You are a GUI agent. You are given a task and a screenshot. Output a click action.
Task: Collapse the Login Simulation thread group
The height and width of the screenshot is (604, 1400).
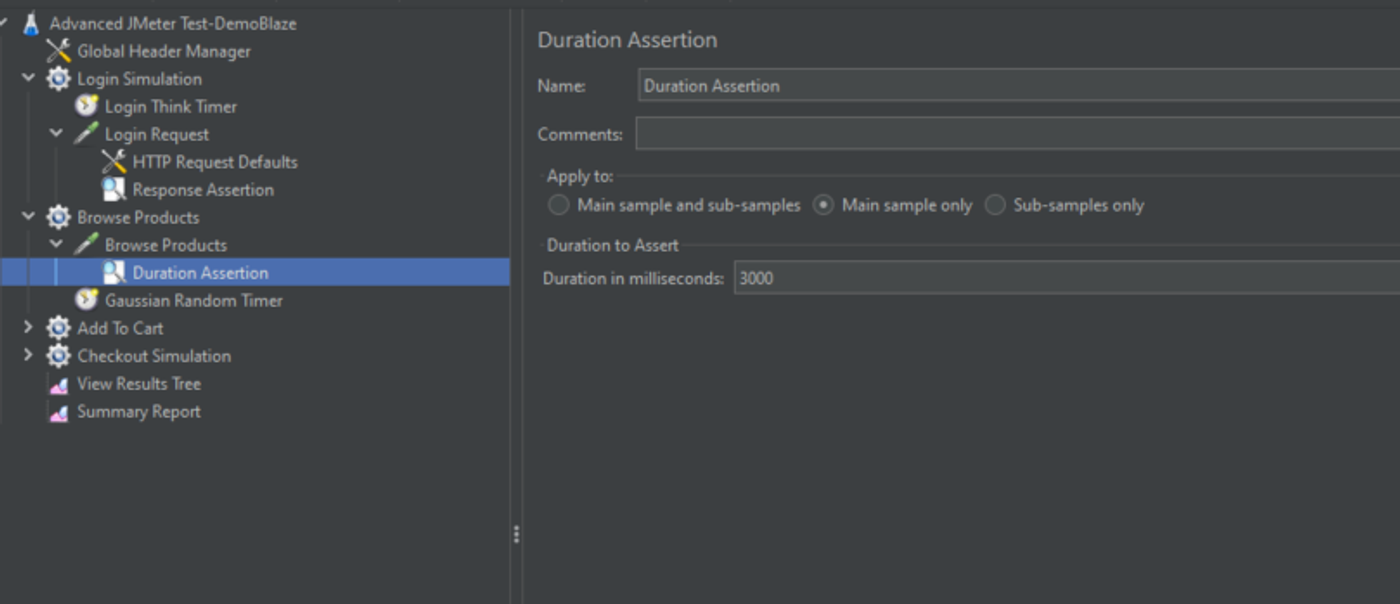tap(28, 78)
